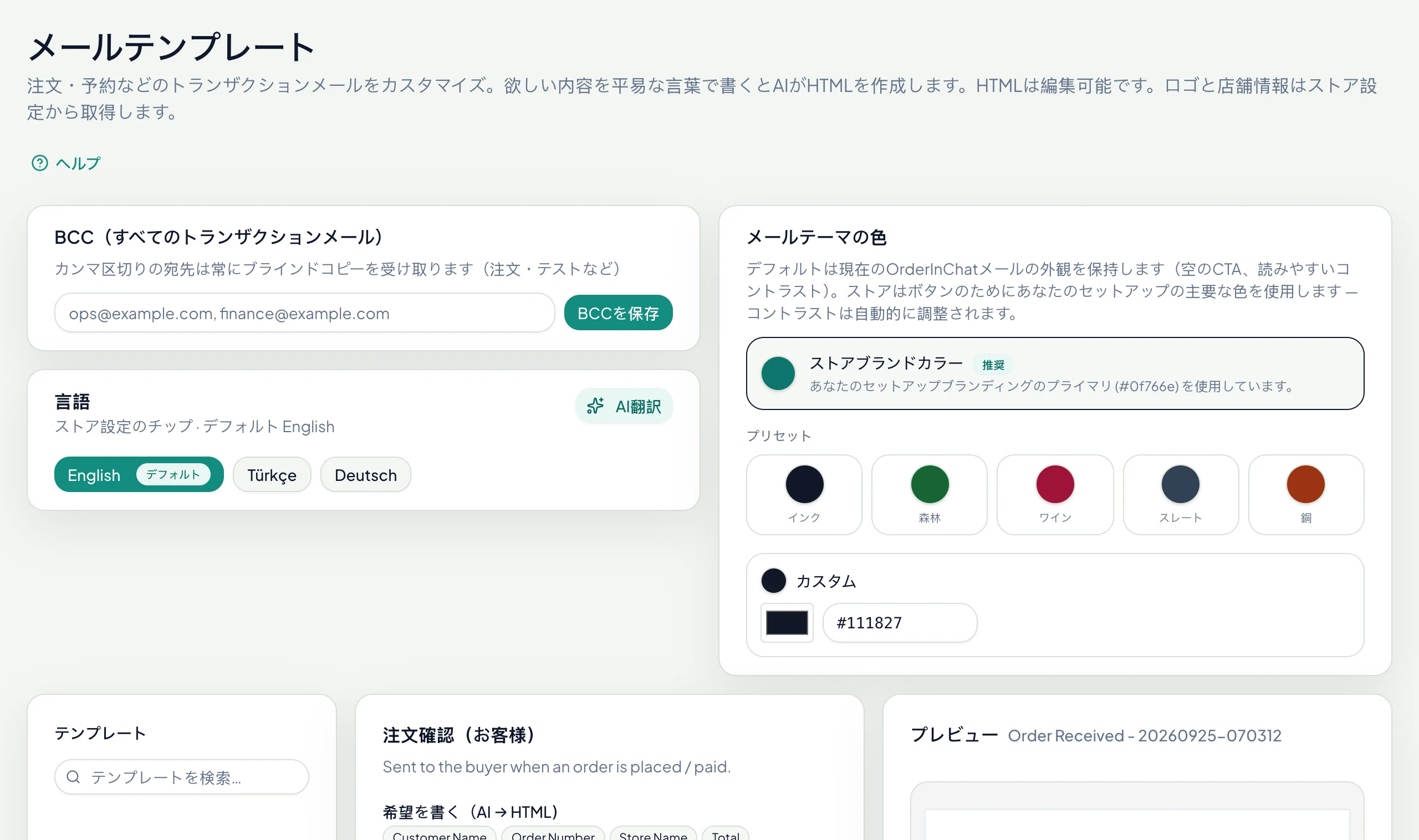Click the メールテンプレート page title

(x=172, y=47)
